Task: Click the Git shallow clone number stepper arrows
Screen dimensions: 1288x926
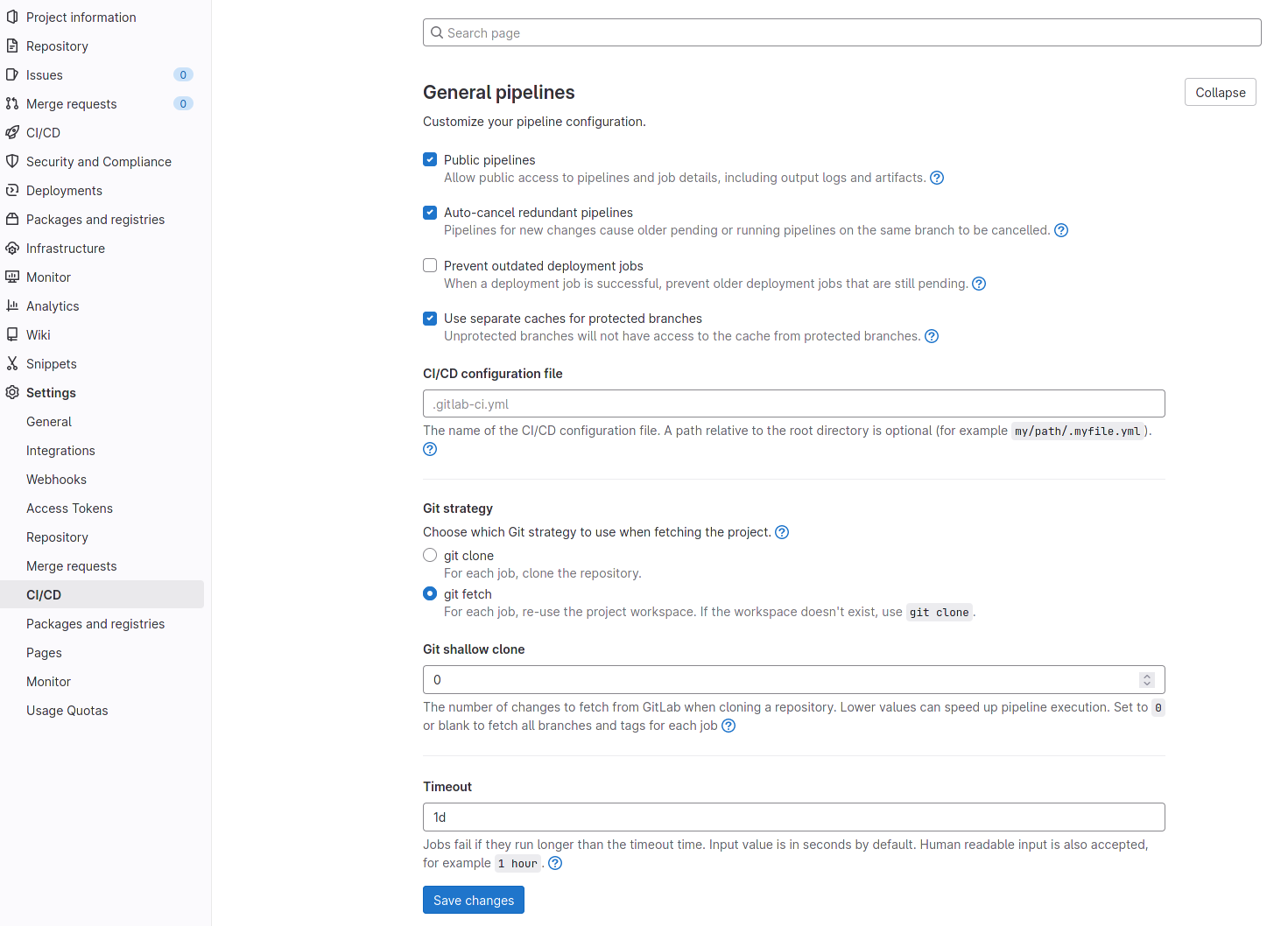Action: pos(1147,680)
